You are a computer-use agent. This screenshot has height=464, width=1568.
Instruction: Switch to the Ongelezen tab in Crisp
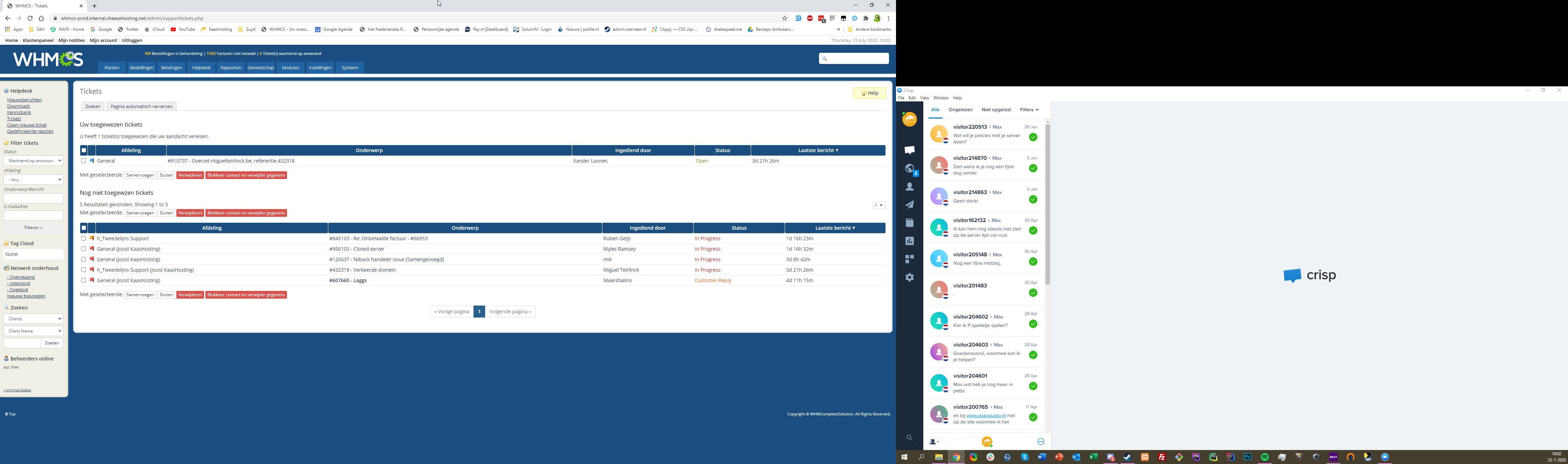point(960,110)
